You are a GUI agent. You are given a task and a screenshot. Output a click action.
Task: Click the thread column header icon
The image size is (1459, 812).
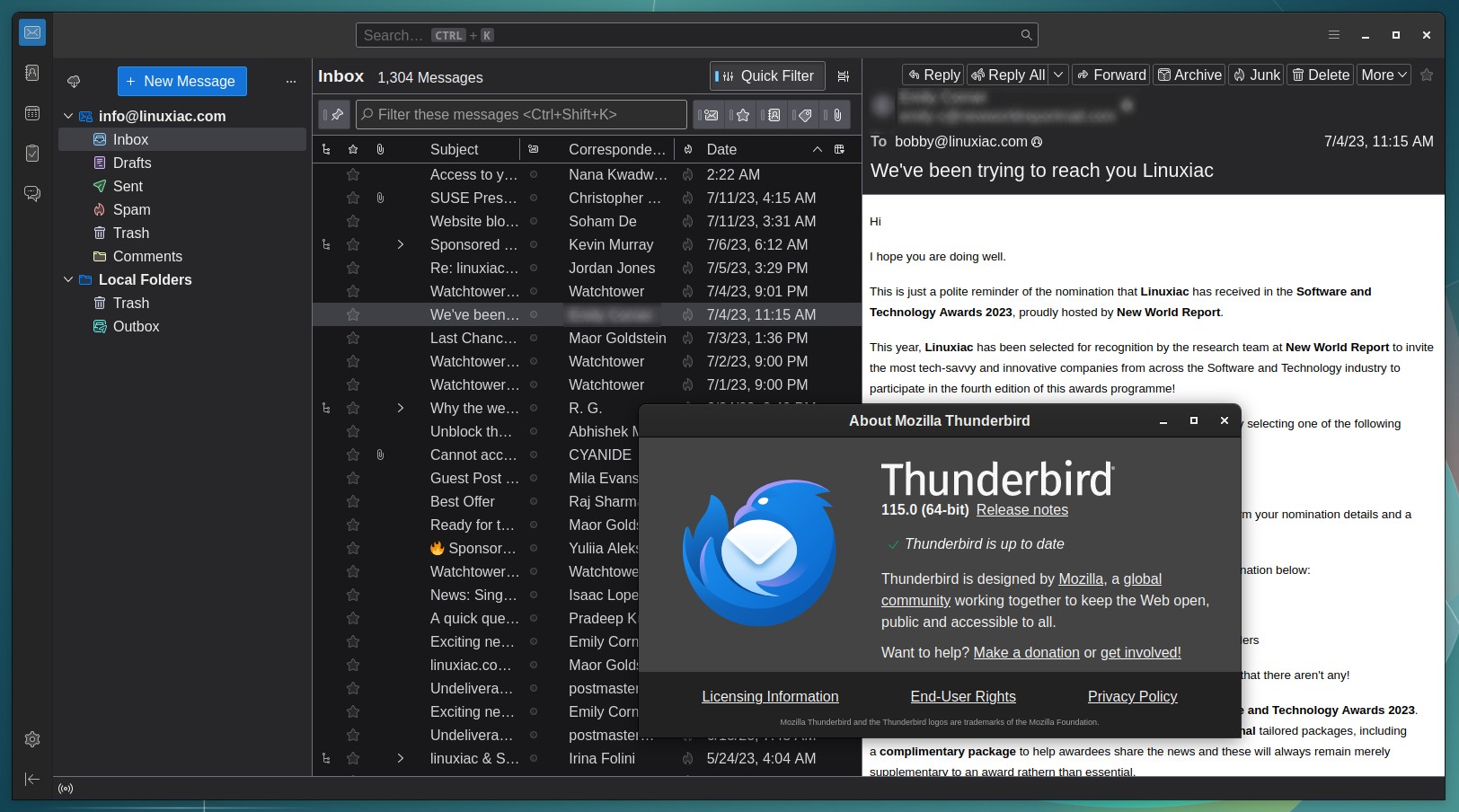[x=326, y=149]
